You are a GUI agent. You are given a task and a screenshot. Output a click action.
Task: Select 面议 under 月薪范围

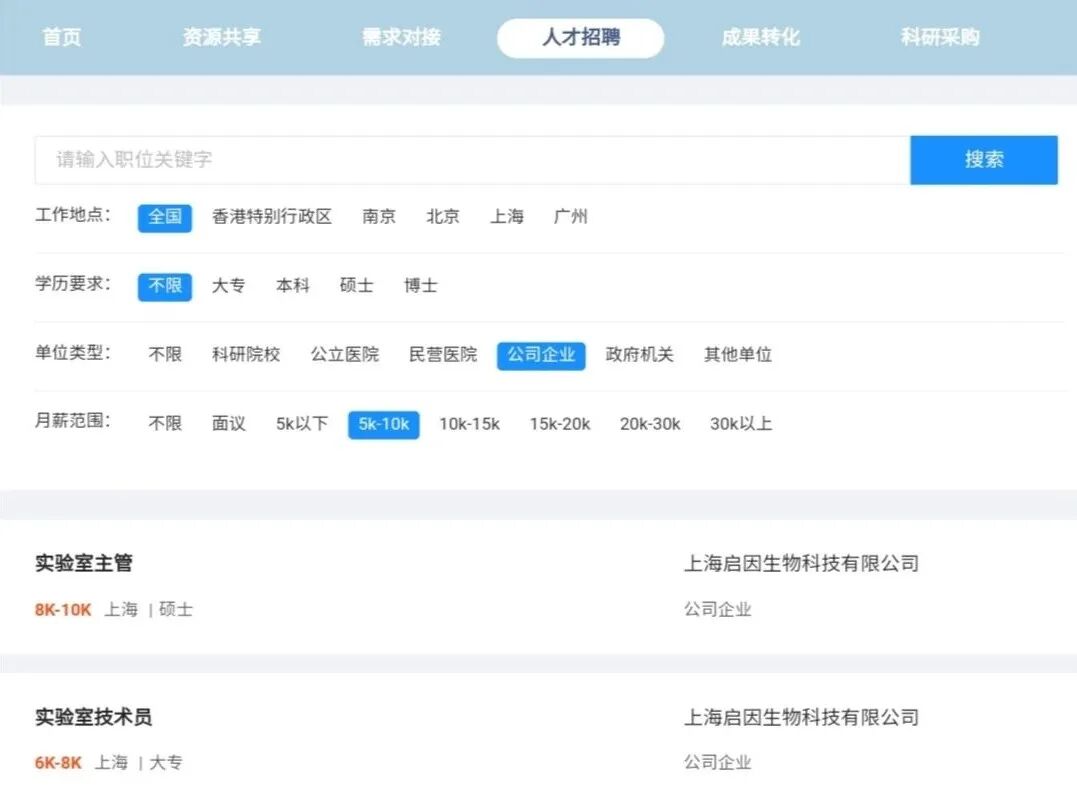click(x=228, y=423)
